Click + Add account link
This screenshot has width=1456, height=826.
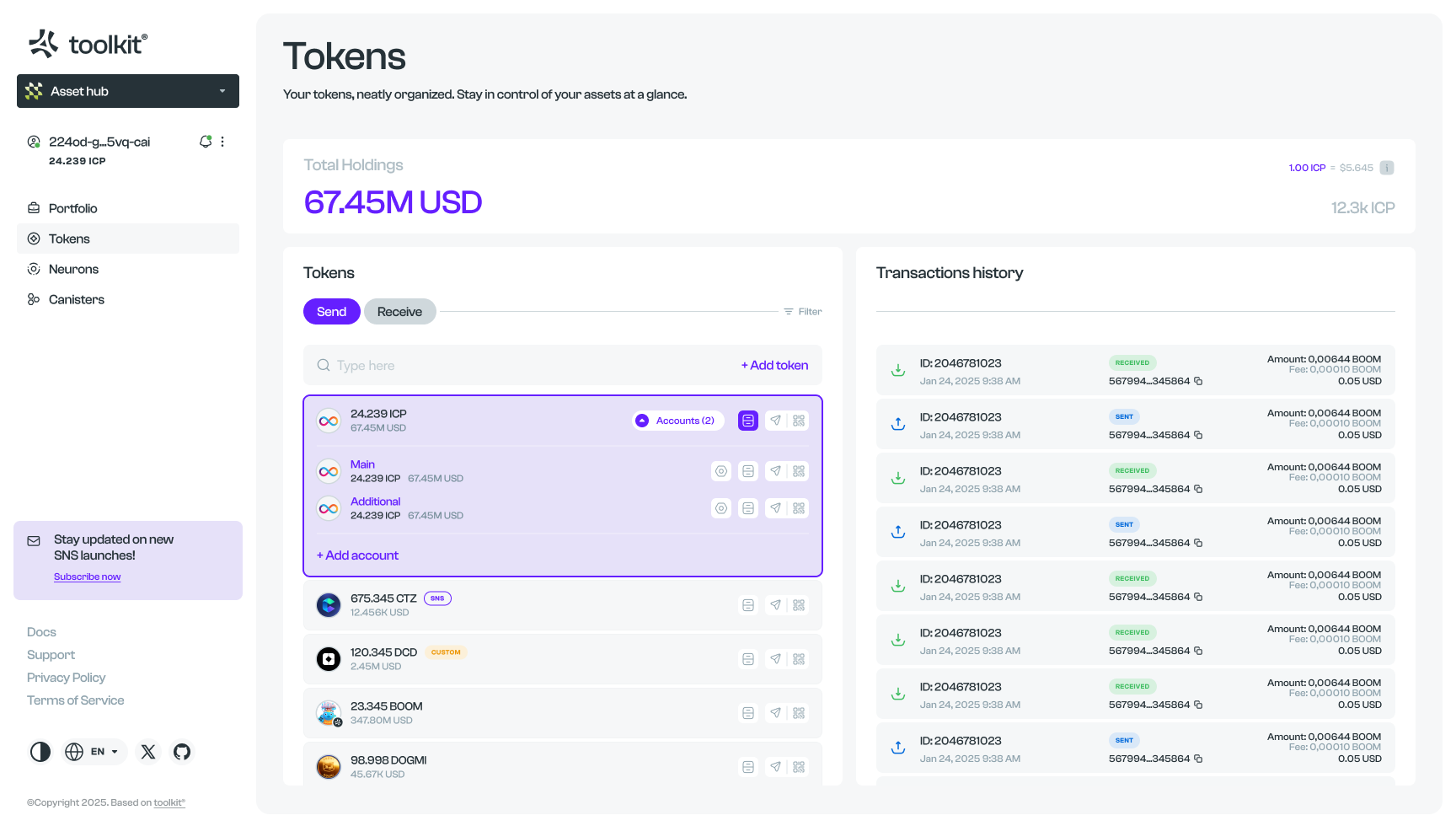click(357, 555)
